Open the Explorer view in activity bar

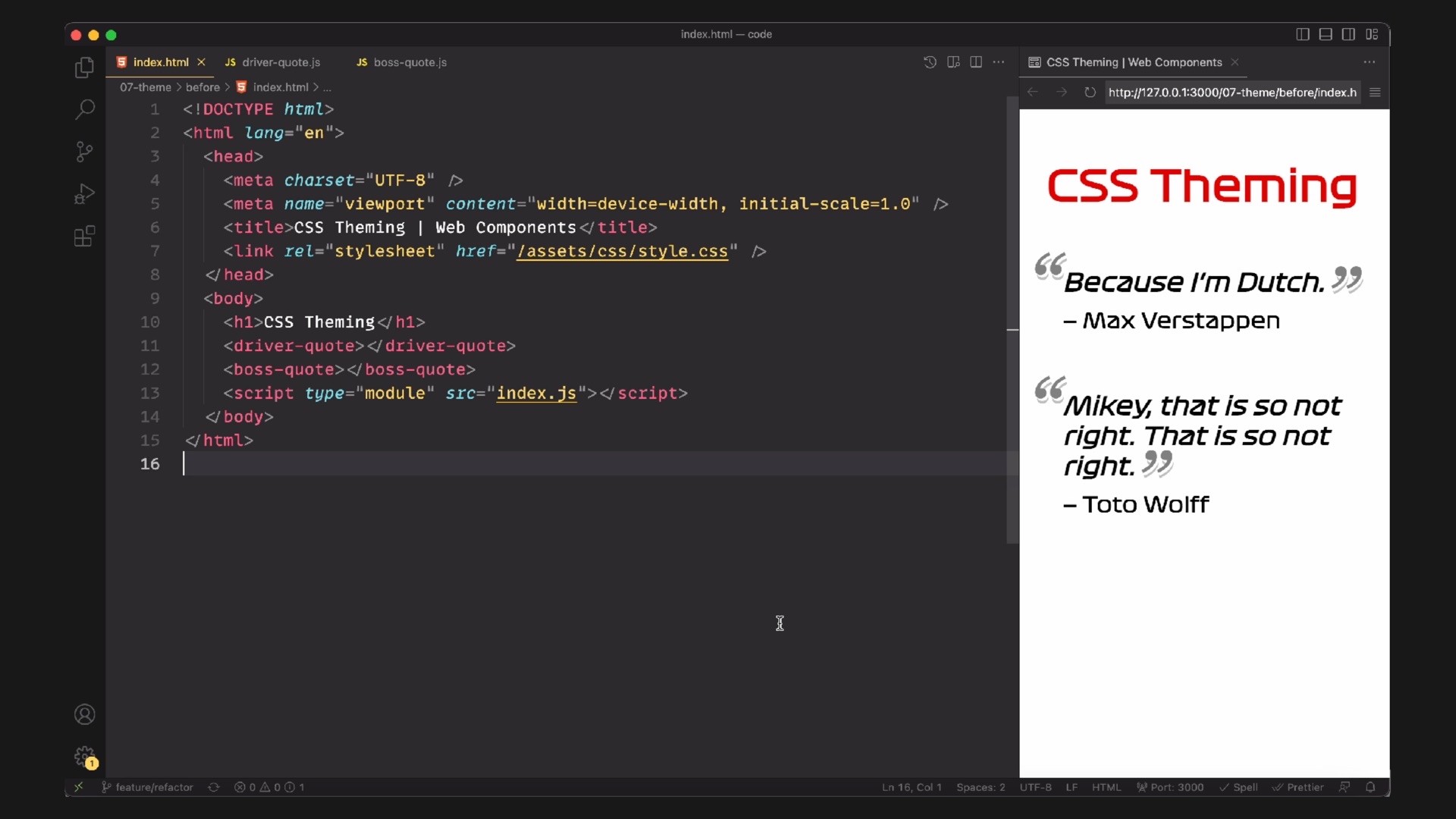pyautogui.click(x=84, y=68)
